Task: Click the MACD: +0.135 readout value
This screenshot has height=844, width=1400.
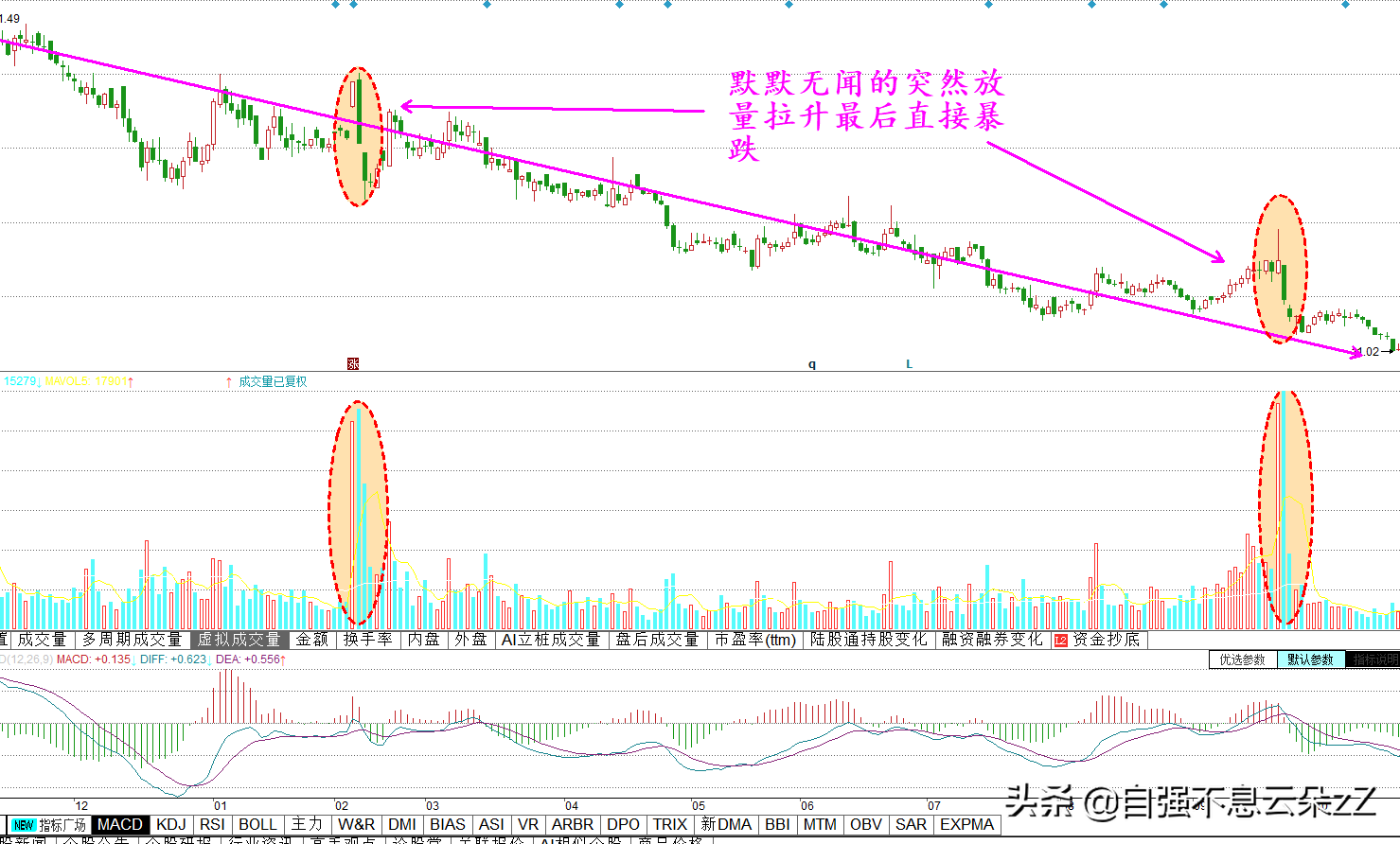Action: [x=94, y=659]
